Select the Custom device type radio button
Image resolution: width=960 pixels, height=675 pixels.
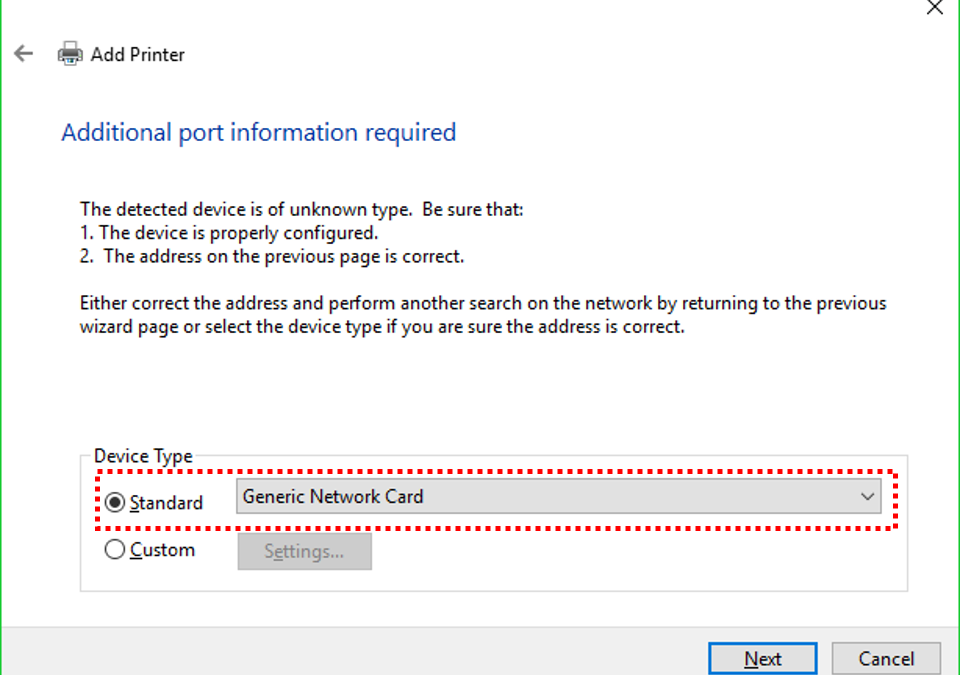coord(114,549)
